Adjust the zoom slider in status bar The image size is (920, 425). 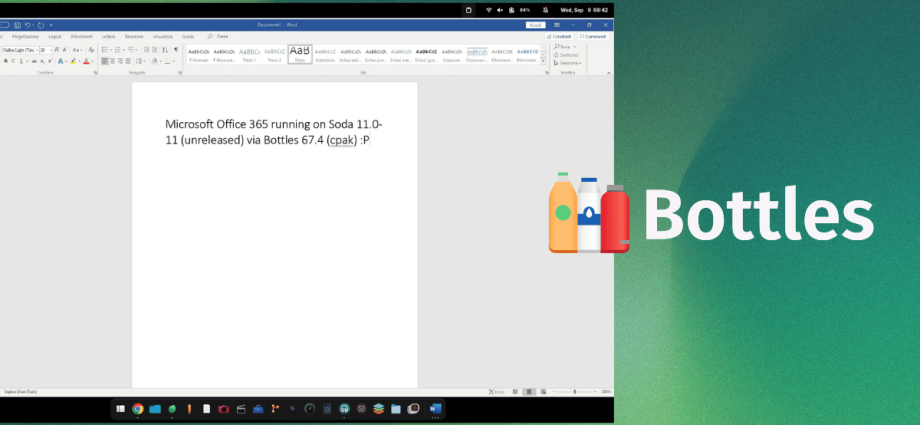click(x=575, y=392)
